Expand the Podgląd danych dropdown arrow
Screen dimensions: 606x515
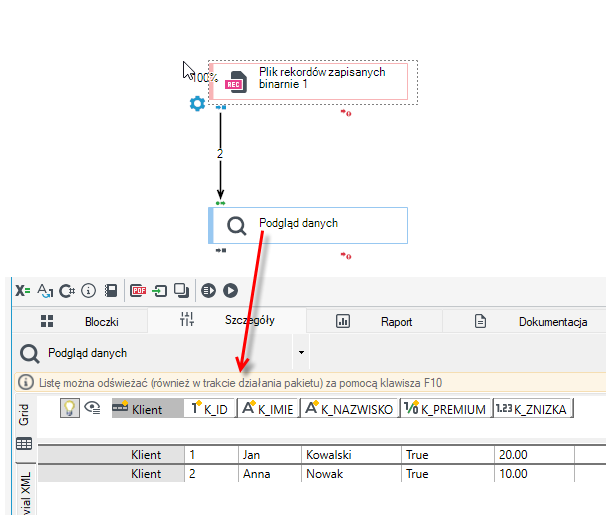point(301,352)
